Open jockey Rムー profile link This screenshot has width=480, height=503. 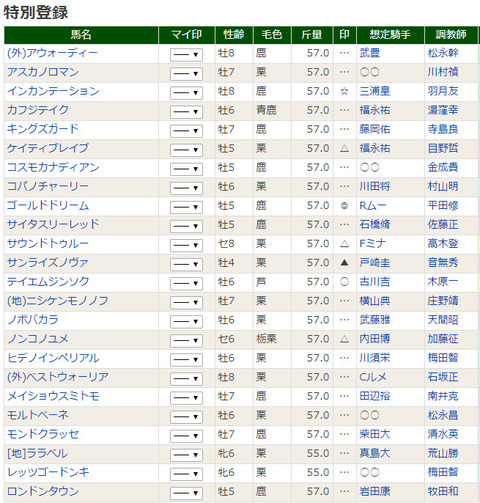373,205
